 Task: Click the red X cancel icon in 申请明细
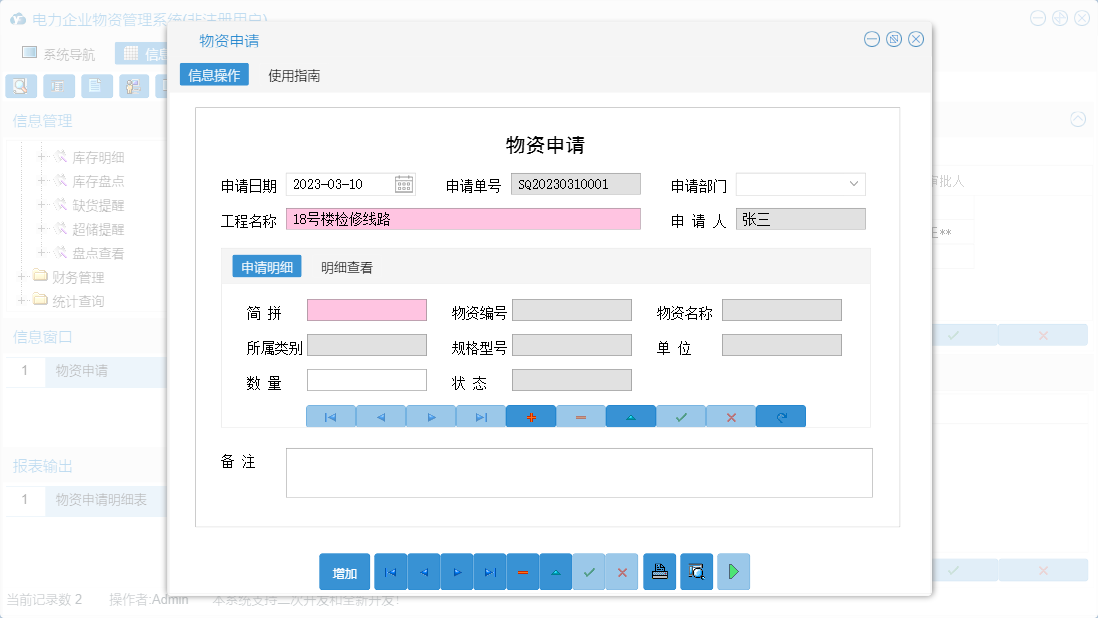coord(731,416)
